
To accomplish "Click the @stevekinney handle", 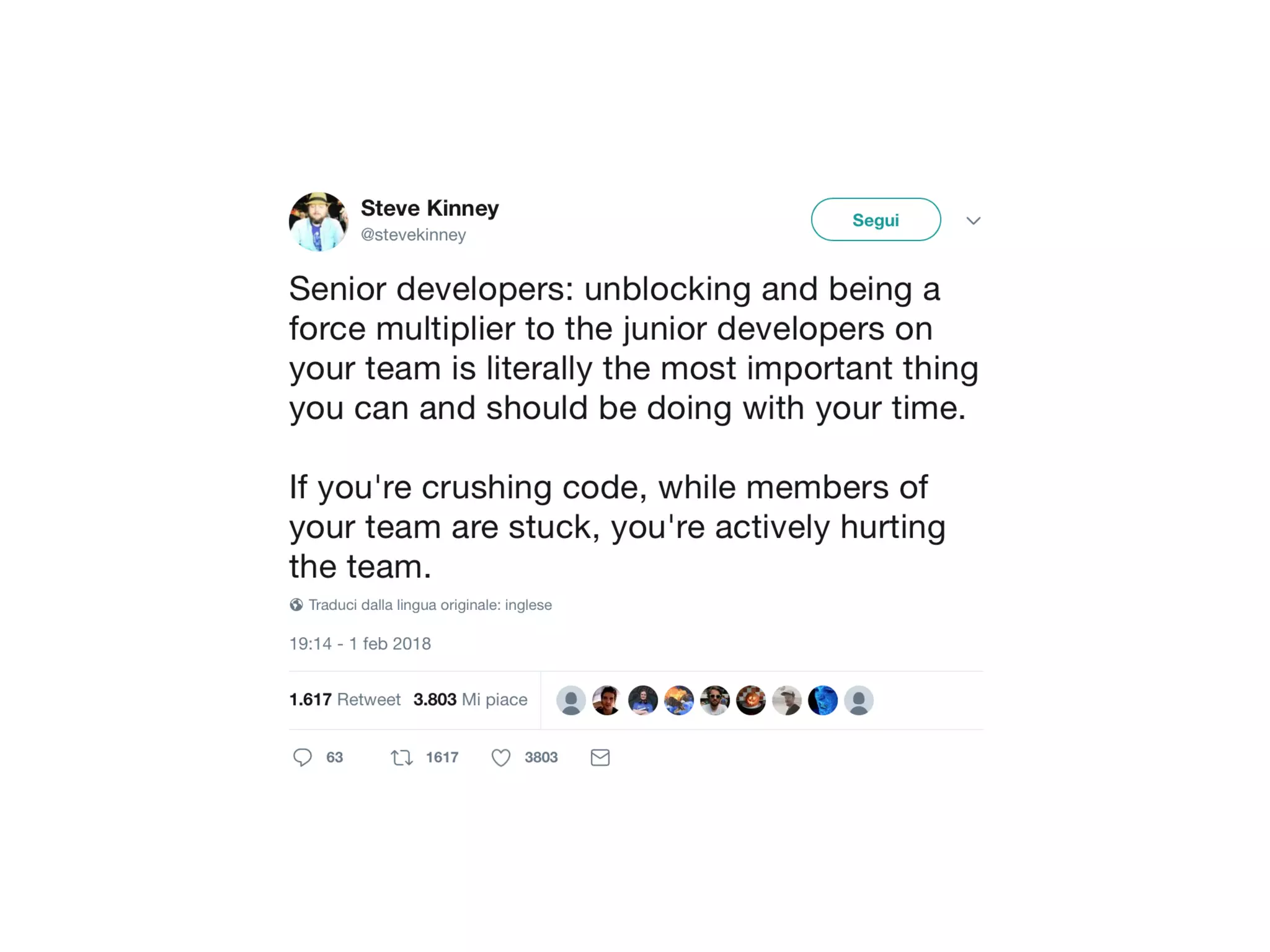I will click(414, 235).
